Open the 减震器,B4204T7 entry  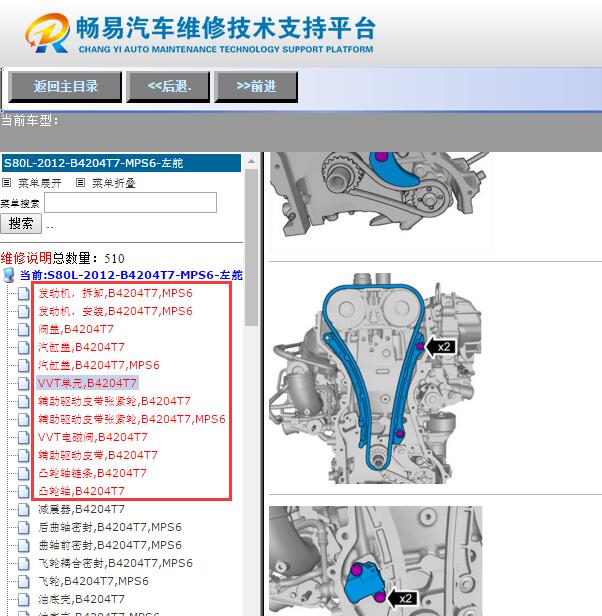pyautogui.click(x=81, y=509)
